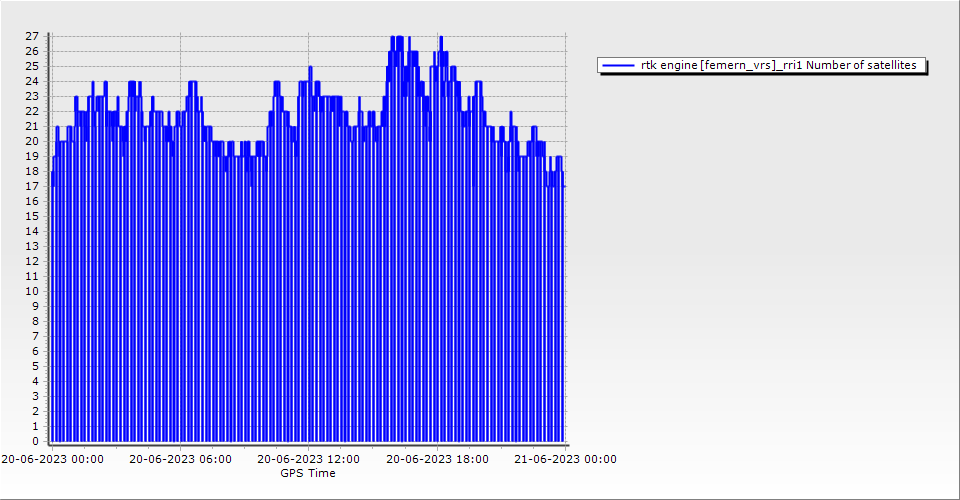Click the 5 value on the vertical axis
Viewport: 960px width, 500px height.
click(x=35, y=366)
